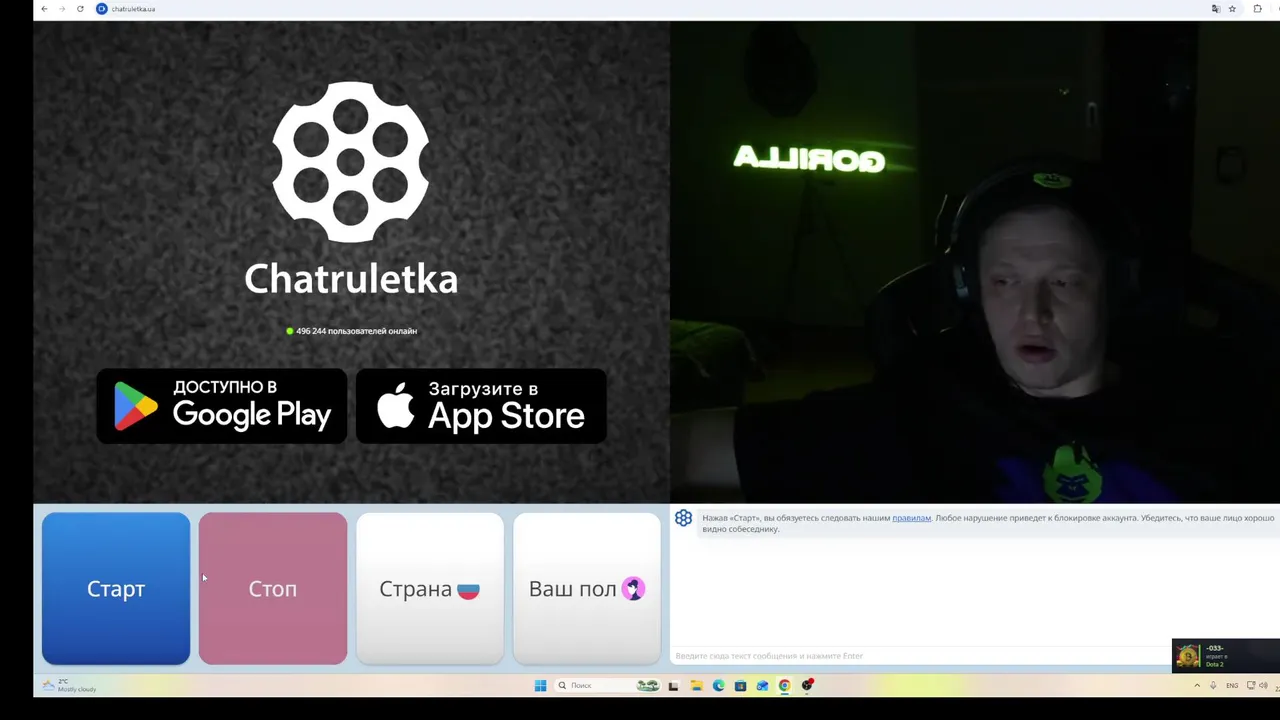Image resolution: width=1280 pixels, height=720 pixels.
Task: Focus the chat message input field
Action: pyautogui.click(x=920, y=656)
